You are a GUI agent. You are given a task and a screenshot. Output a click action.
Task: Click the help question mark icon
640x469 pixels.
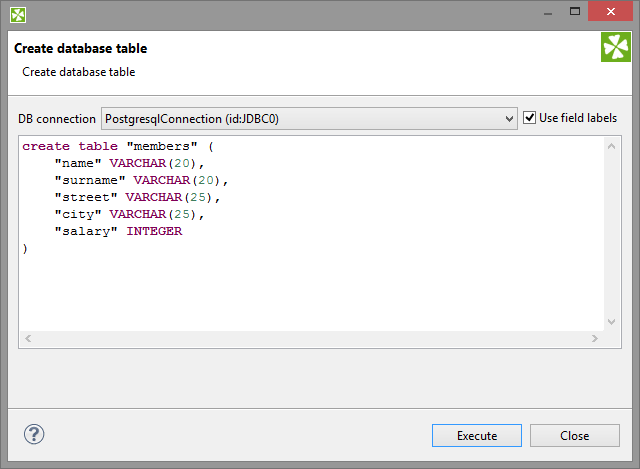pos(34,435)
